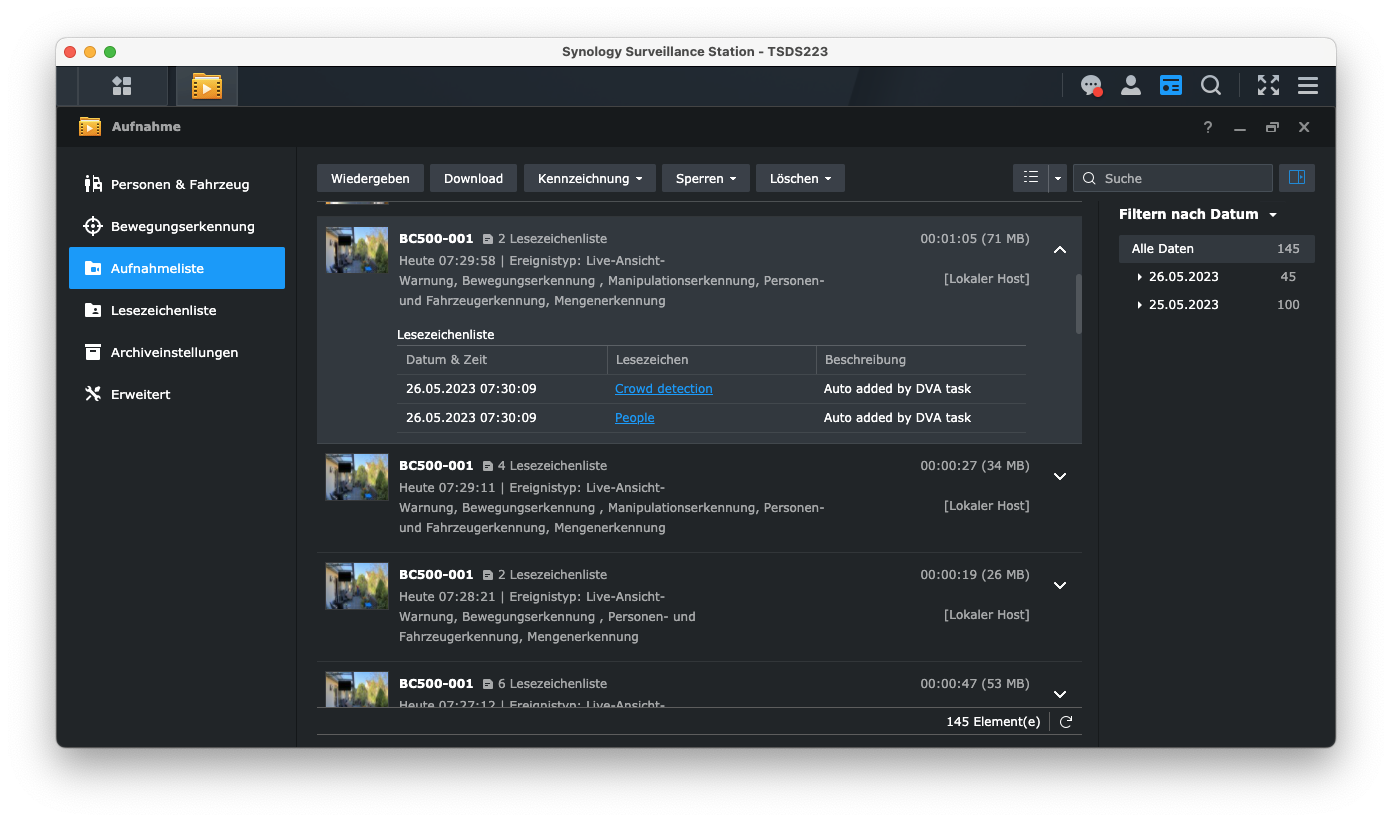Select Lesezeichenliste in the sidebar
Image resolution: width=1392 pixels, height=822 pixels.
tap(163, 310)
